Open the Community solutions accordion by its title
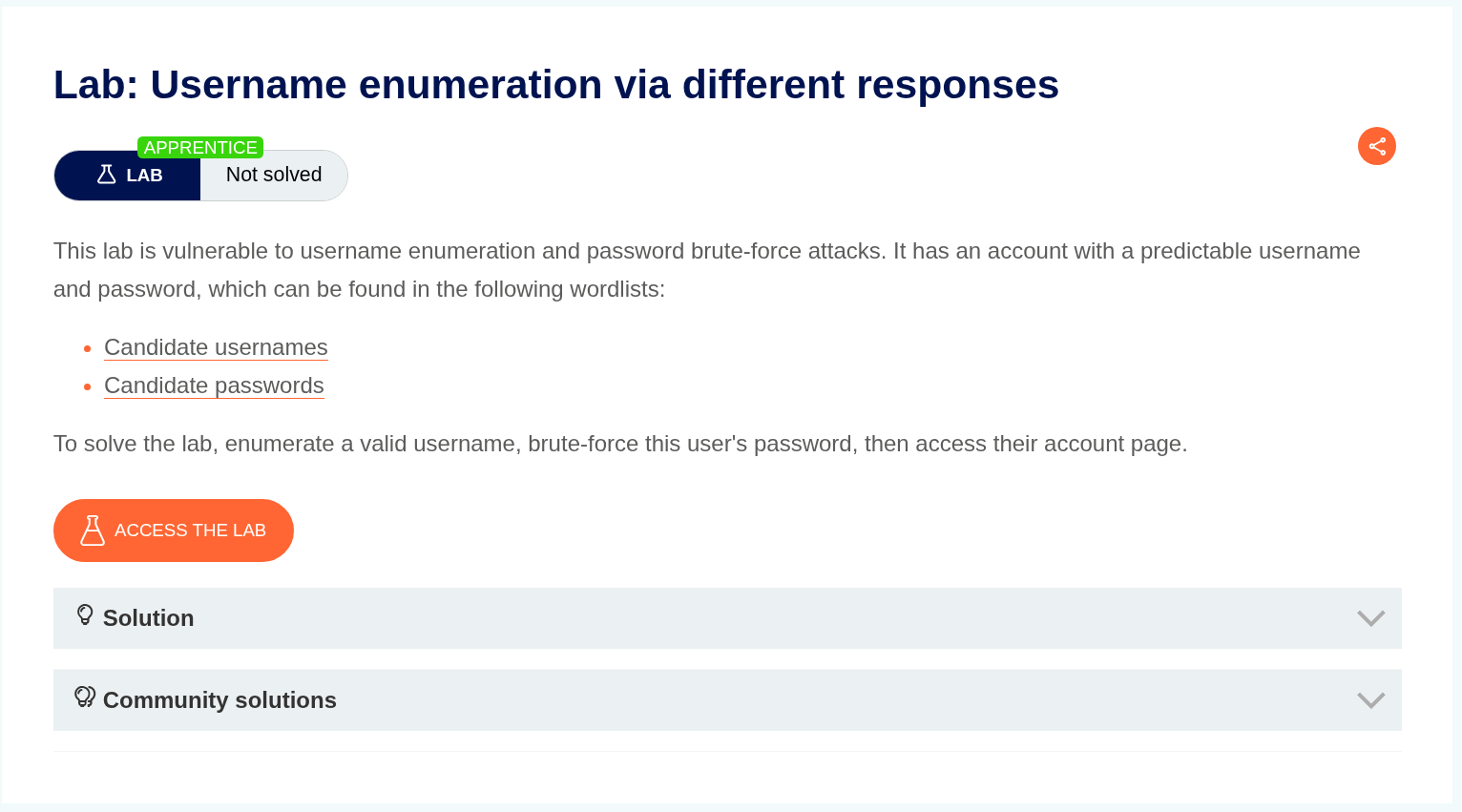 219,700
